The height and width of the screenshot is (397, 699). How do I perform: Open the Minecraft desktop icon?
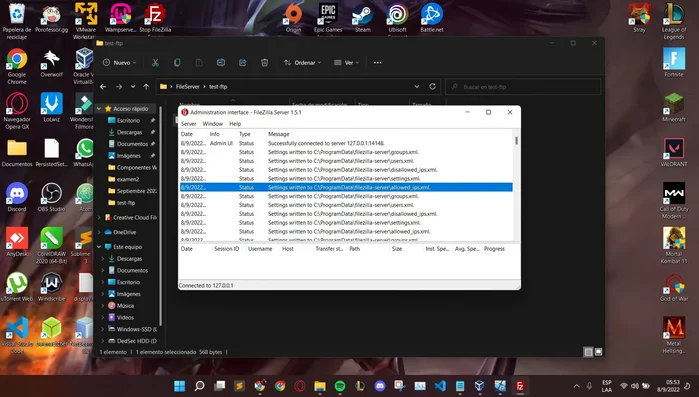[x=674, y=107]
